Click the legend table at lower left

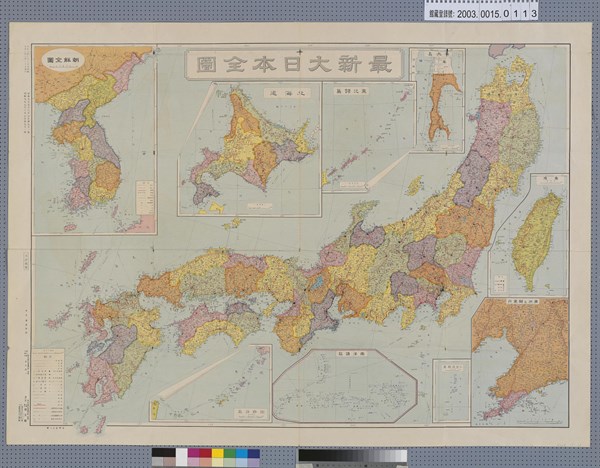pyautogui.click(x=47, y=386)
